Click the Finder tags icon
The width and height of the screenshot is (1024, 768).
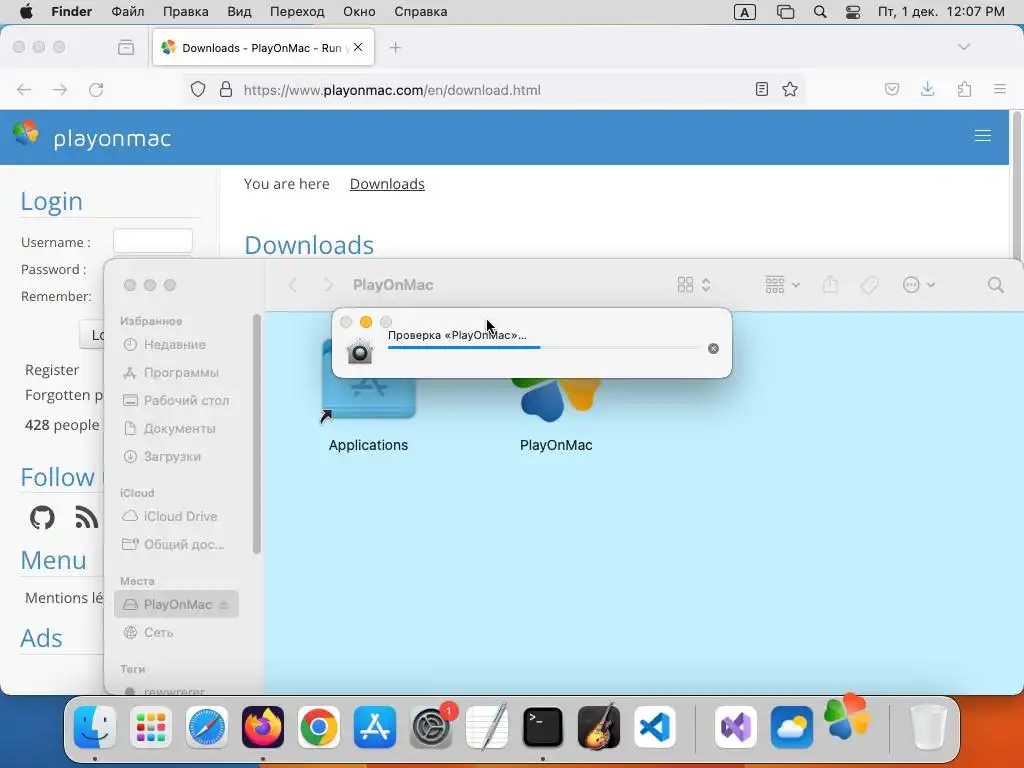(869, 285)
